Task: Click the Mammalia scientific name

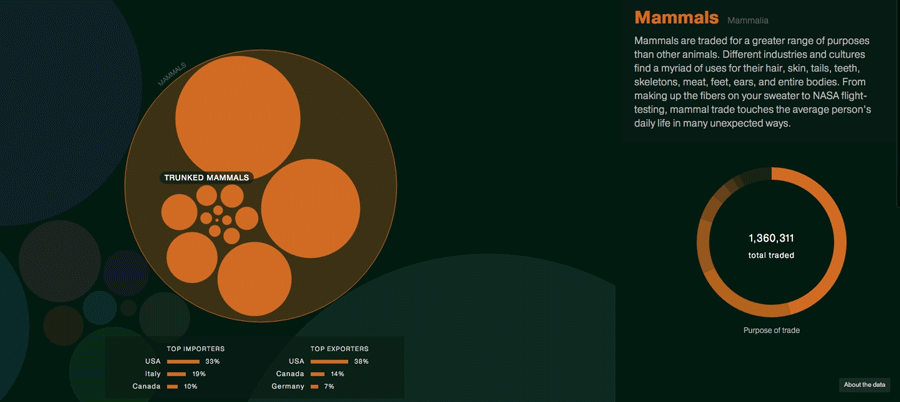Action: 748,21
